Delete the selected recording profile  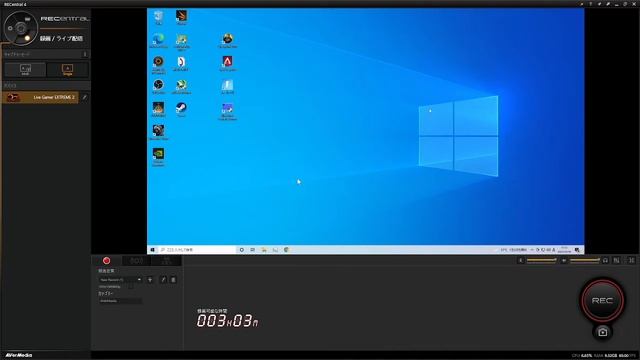click(x=173, y=280)
